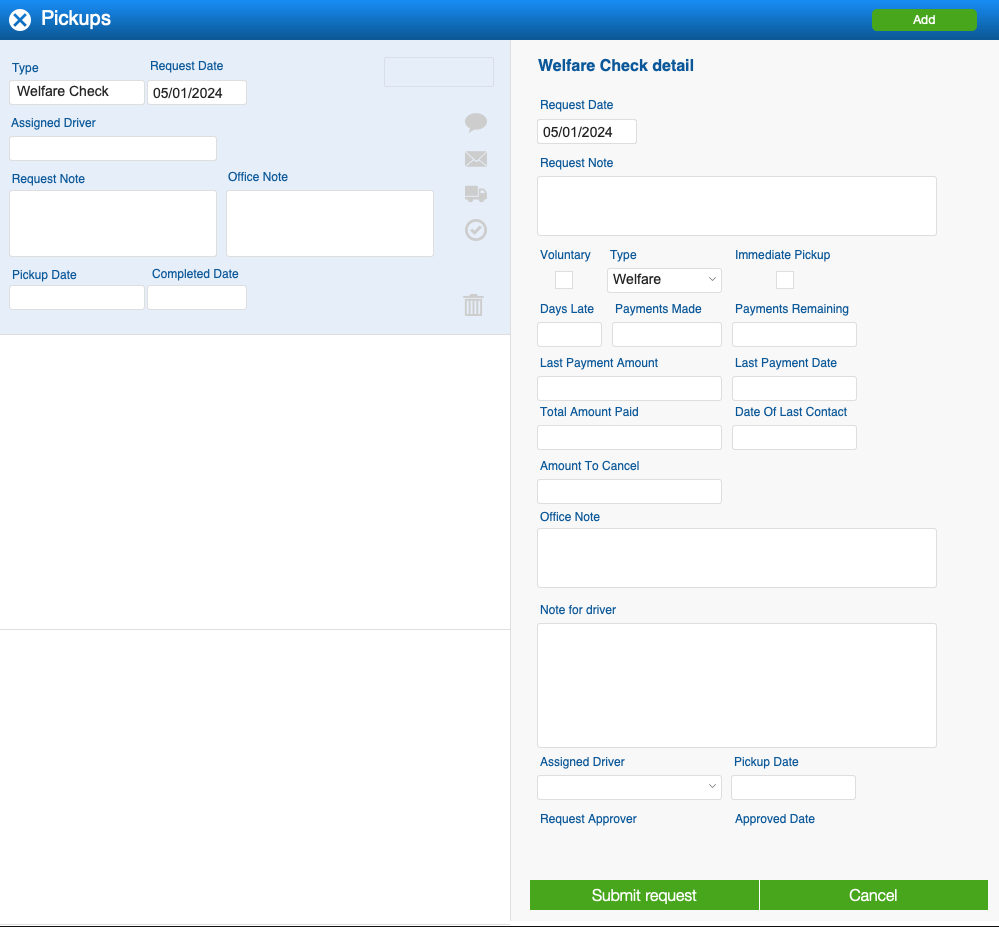
Task: Enable the Immediate Pickup checkbox
Action: point(785,280)
